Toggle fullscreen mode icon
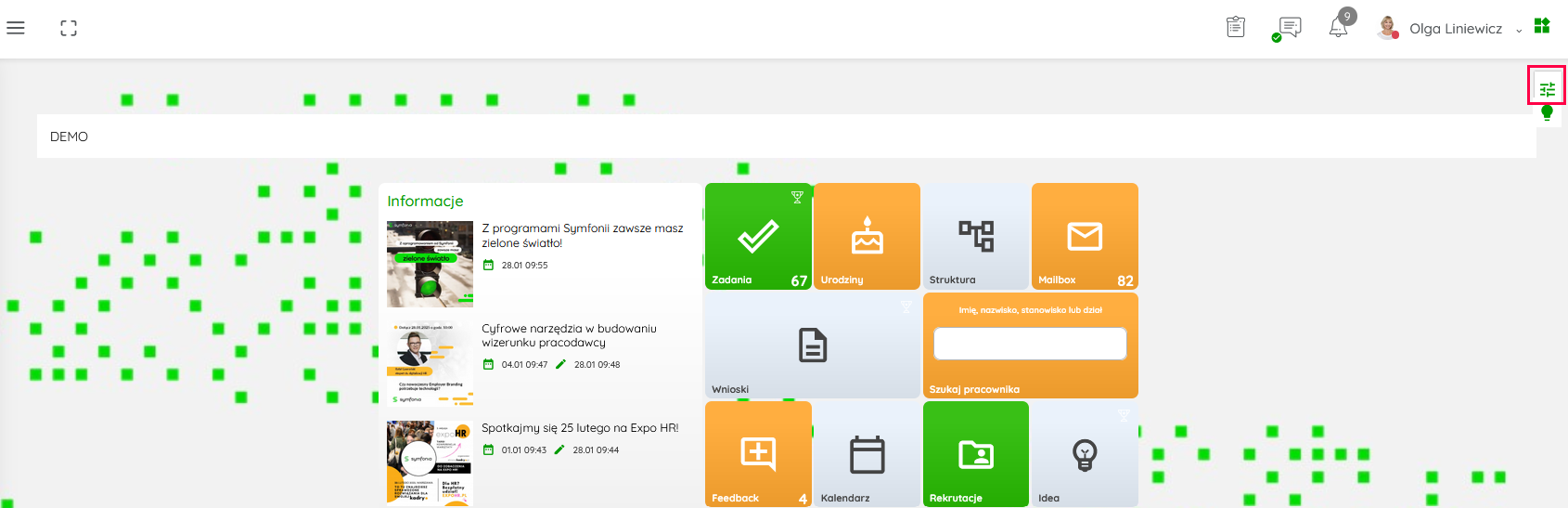This screenshot has width=1568, height=508. pos(69,28)
